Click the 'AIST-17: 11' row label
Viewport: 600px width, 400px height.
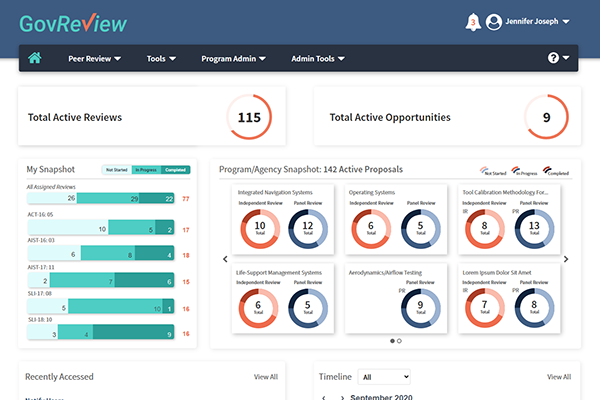41,267
